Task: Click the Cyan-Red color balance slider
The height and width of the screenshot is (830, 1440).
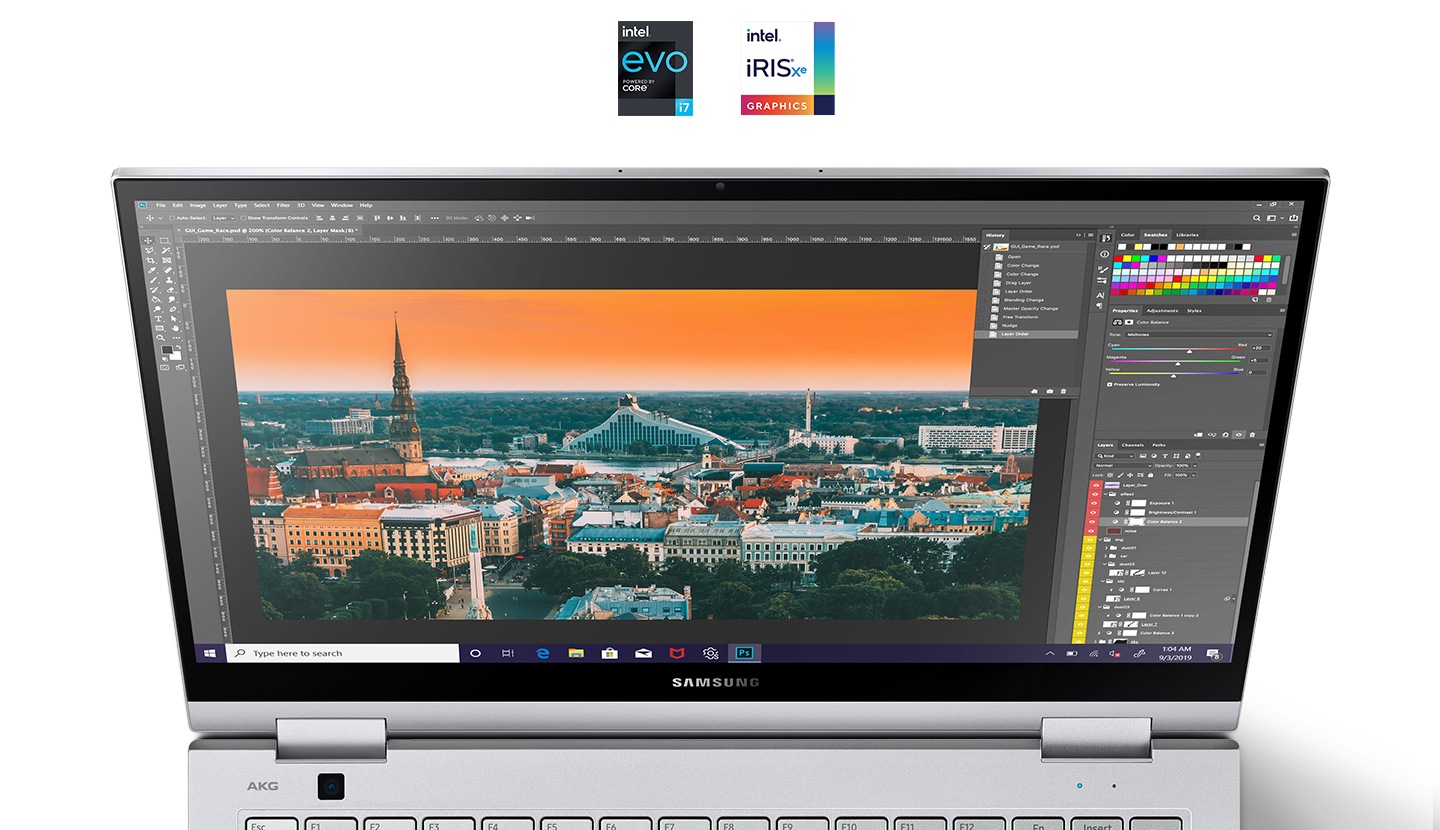Action: tap(1178, 351)
